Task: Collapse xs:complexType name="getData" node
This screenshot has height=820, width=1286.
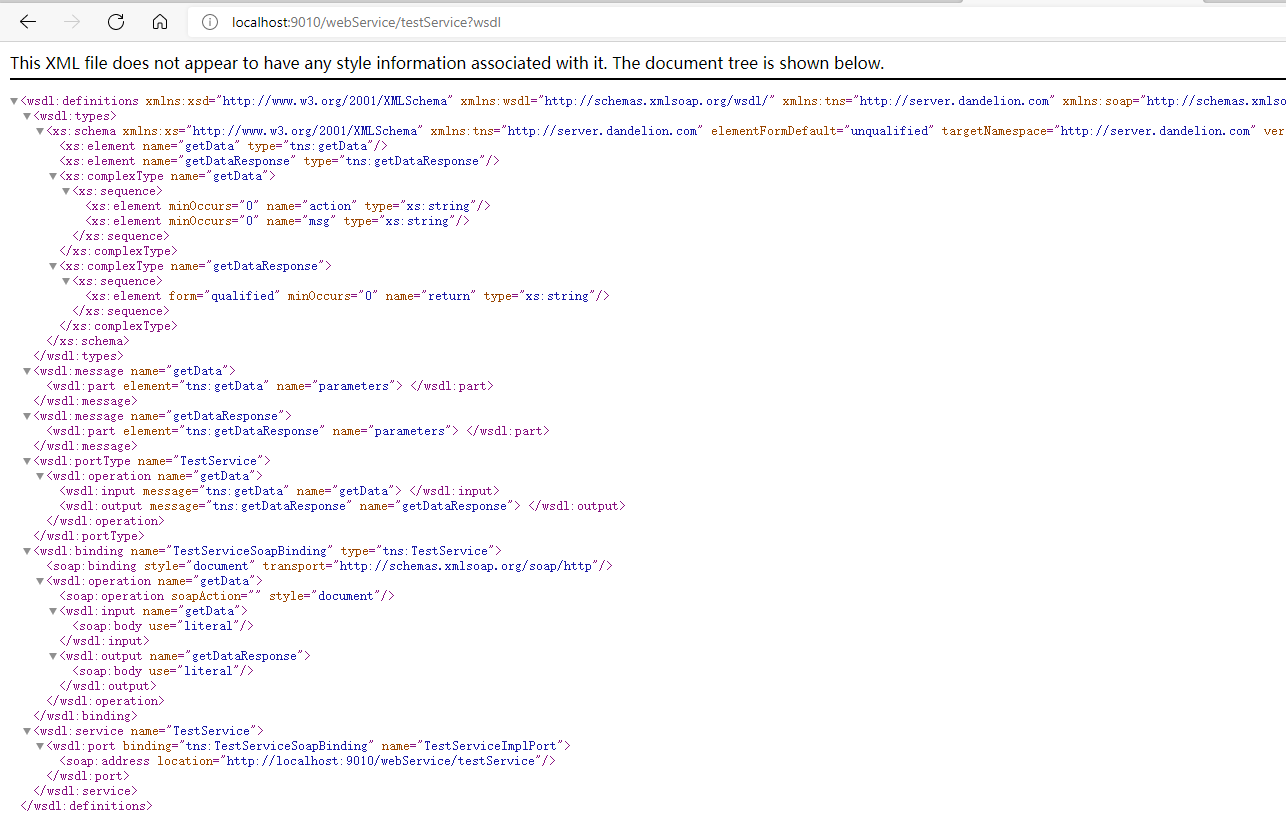Action: click(53, 176)
